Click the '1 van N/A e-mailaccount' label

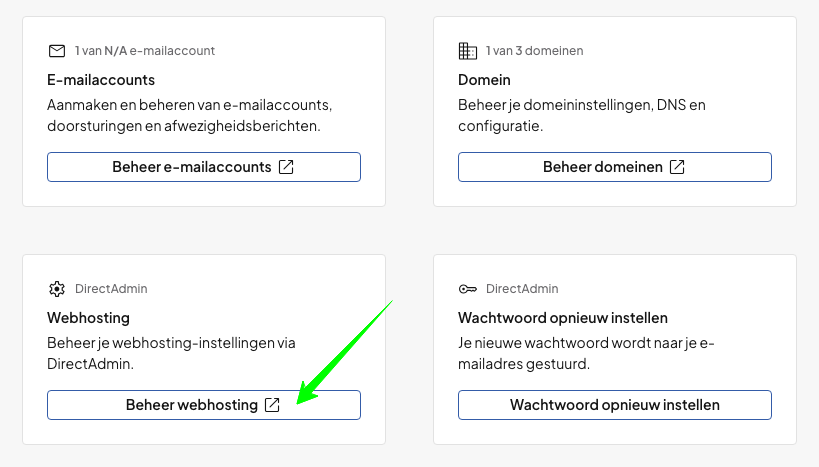145,51
